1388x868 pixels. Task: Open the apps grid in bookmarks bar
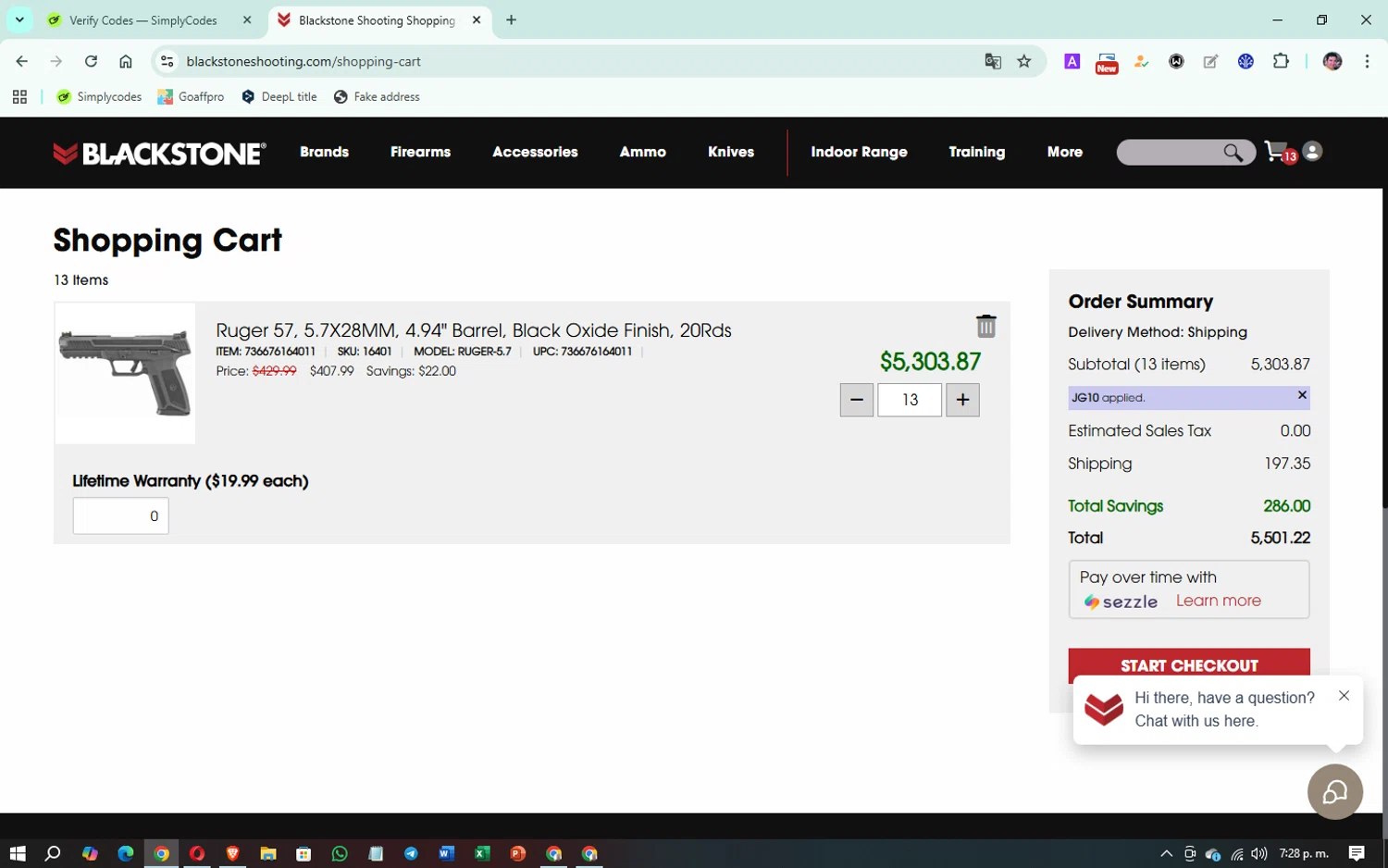[x=19, y=96]
